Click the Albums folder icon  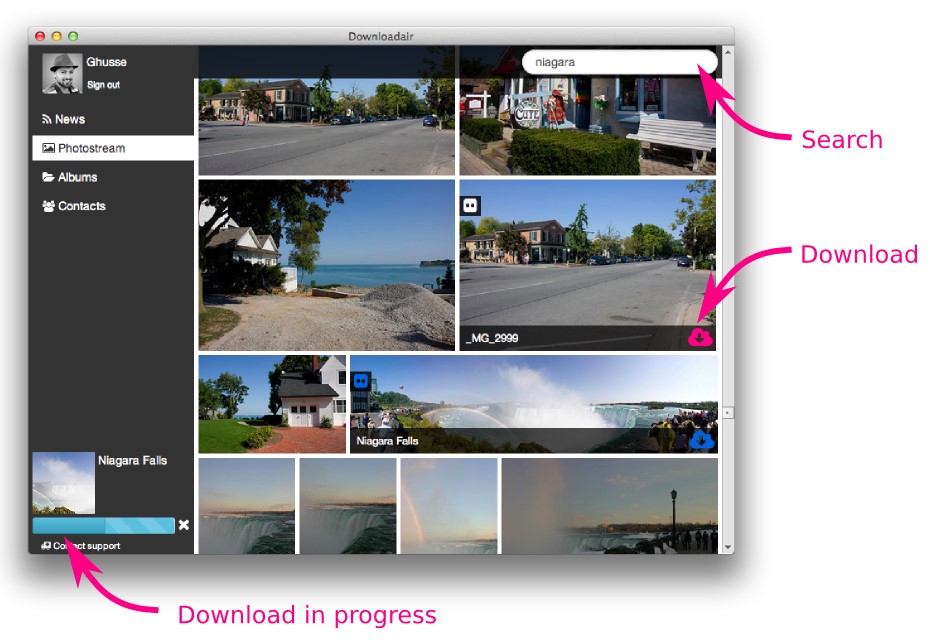[48, 177]
